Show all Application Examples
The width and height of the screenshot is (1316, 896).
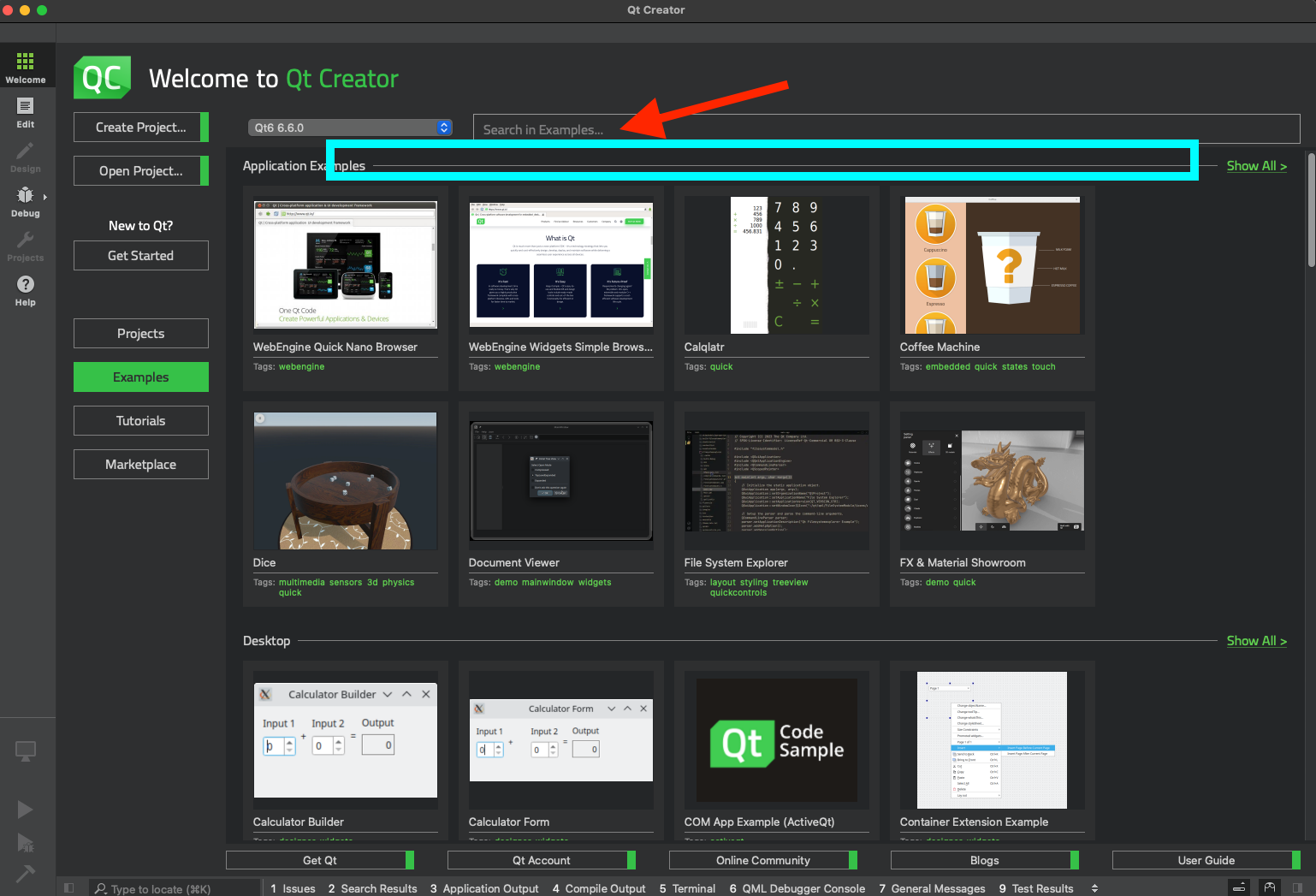[x=1256, y=166]
